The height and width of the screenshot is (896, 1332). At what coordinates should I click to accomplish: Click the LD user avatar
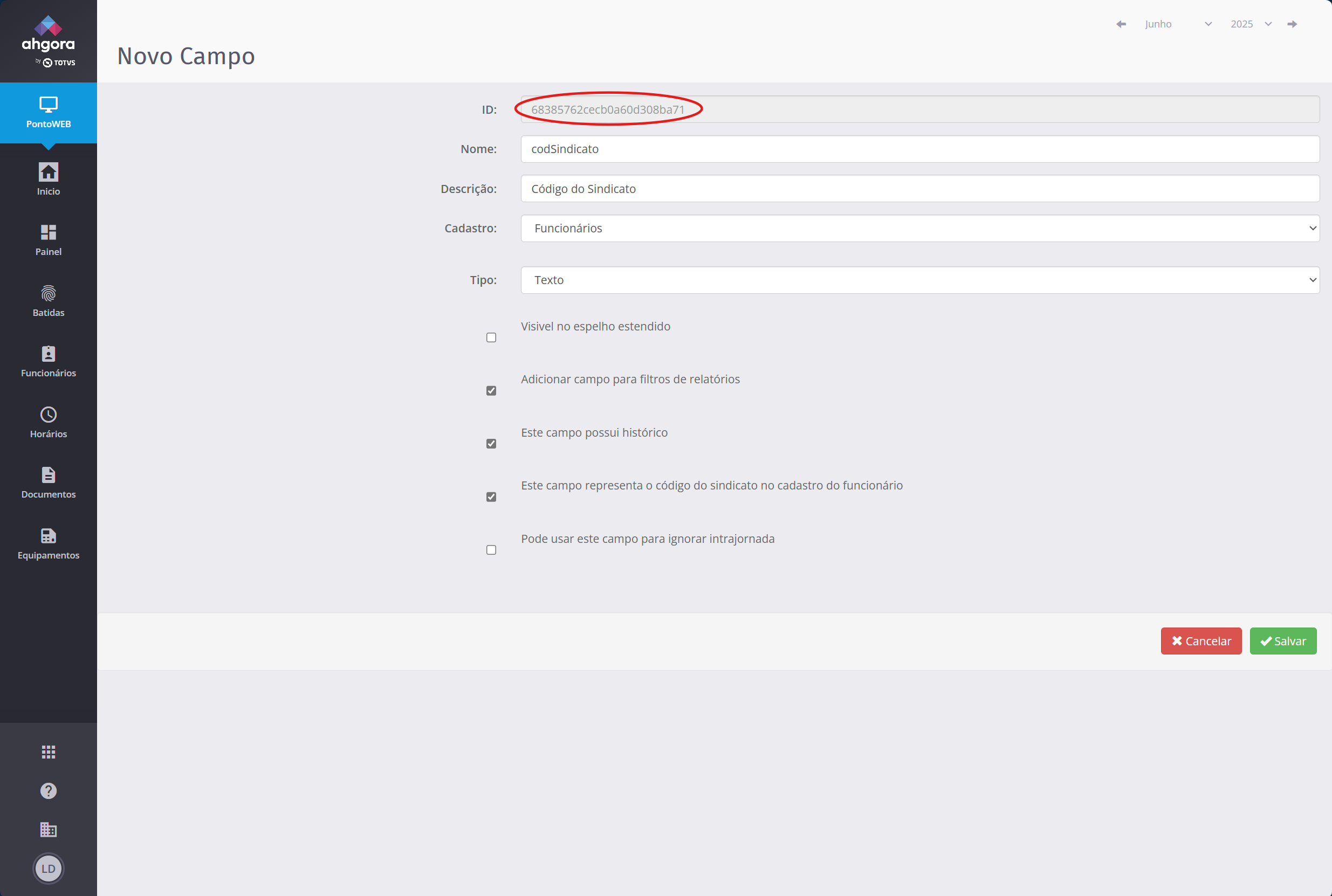tap(49, 869)
